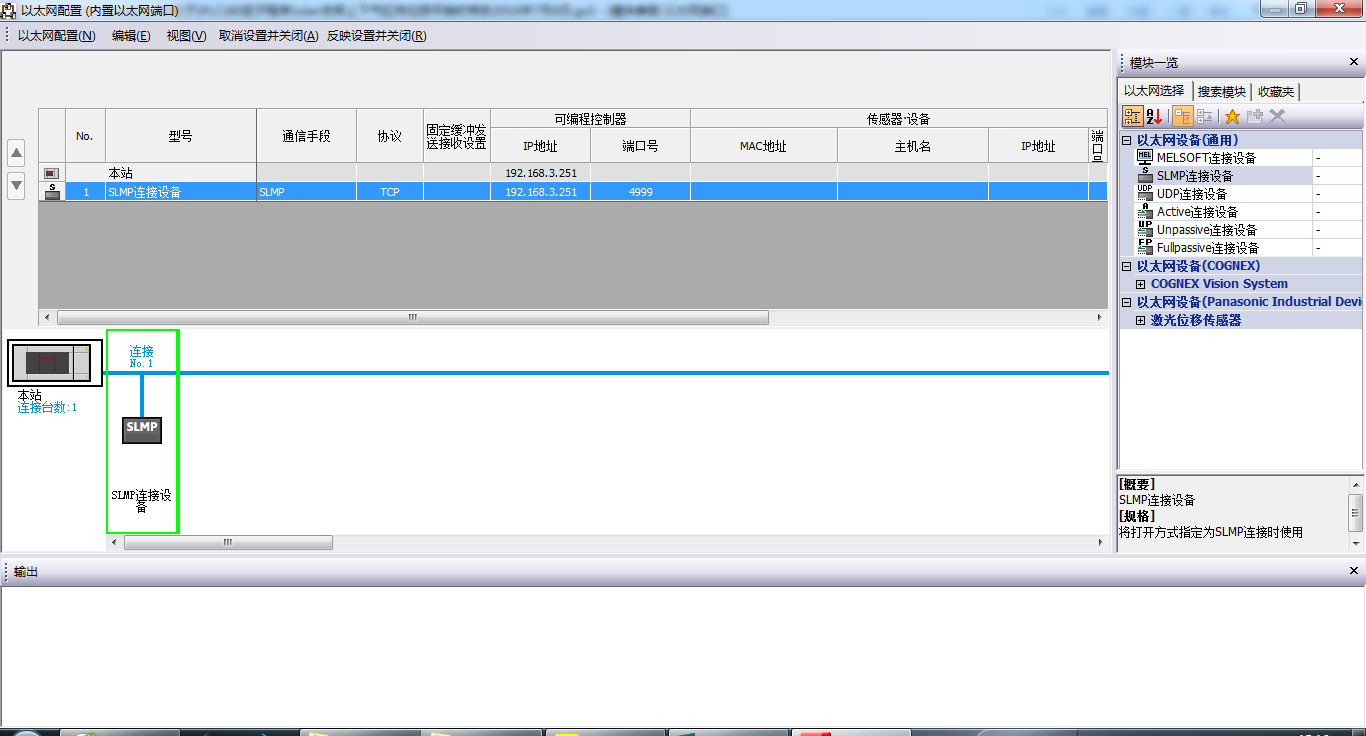Click the 本站 host station PLC image
This screenshot has height=736, width=1366.
(55, 363)
